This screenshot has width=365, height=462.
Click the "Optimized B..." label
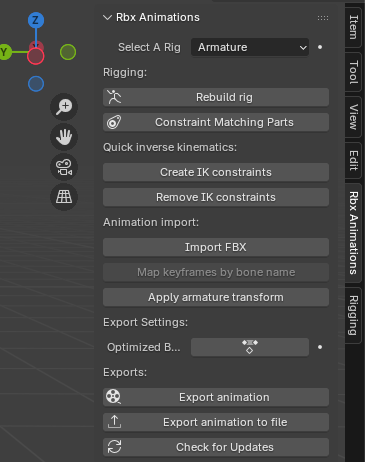coord(144,347)
